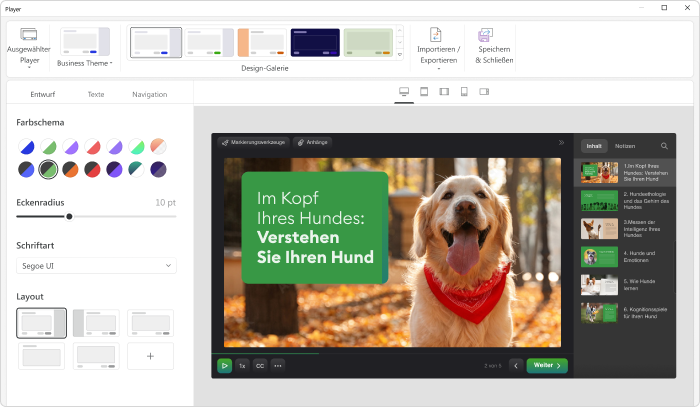This screenshot has width=700, height=407.
Task: Click the Weiter button
Action: point(546,366)
